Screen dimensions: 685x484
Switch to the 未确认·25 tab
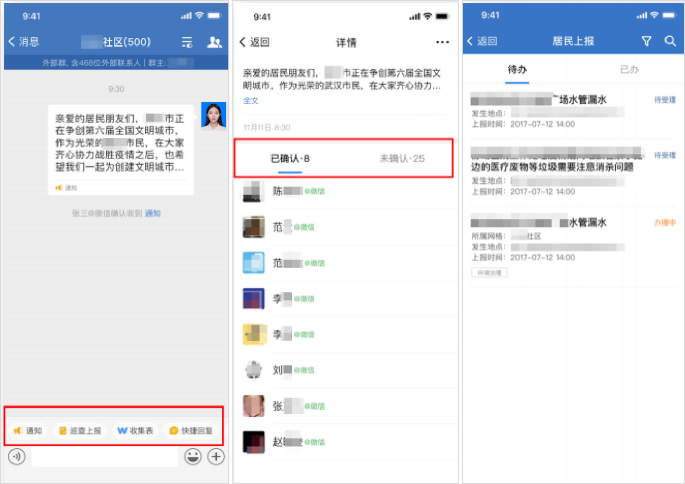402,159
